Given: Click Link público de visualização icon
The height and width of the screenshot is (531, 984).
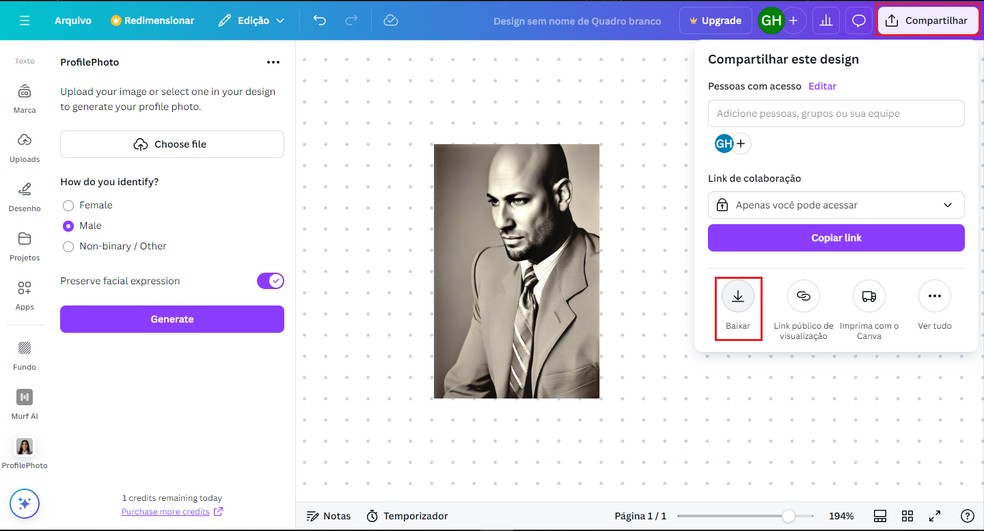Looking at the screenshot, I should pyautogui.click(x=803, y=296).
